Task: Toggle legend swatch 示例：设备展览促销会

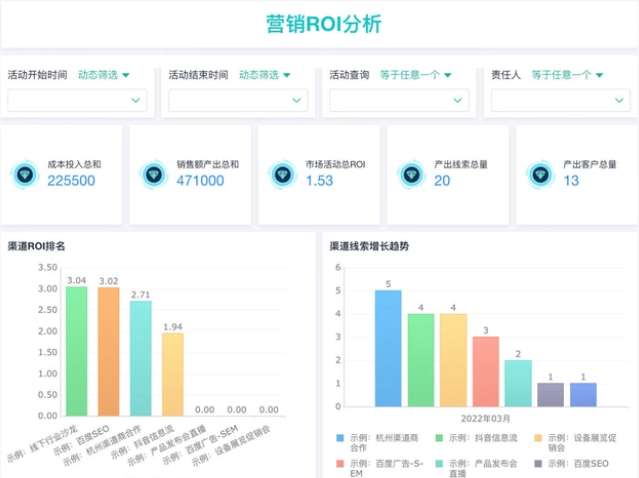Action: point(538,438)
